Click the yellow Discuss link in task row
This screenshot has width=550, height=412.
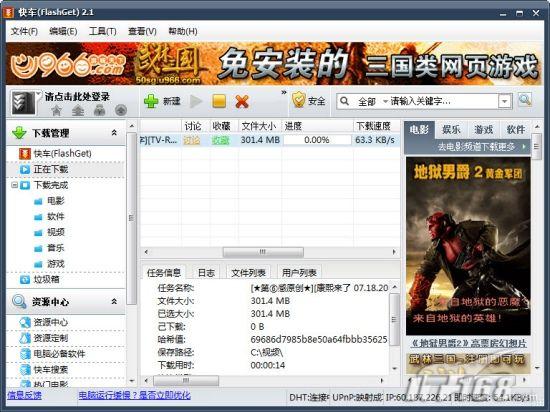[192, 140]
